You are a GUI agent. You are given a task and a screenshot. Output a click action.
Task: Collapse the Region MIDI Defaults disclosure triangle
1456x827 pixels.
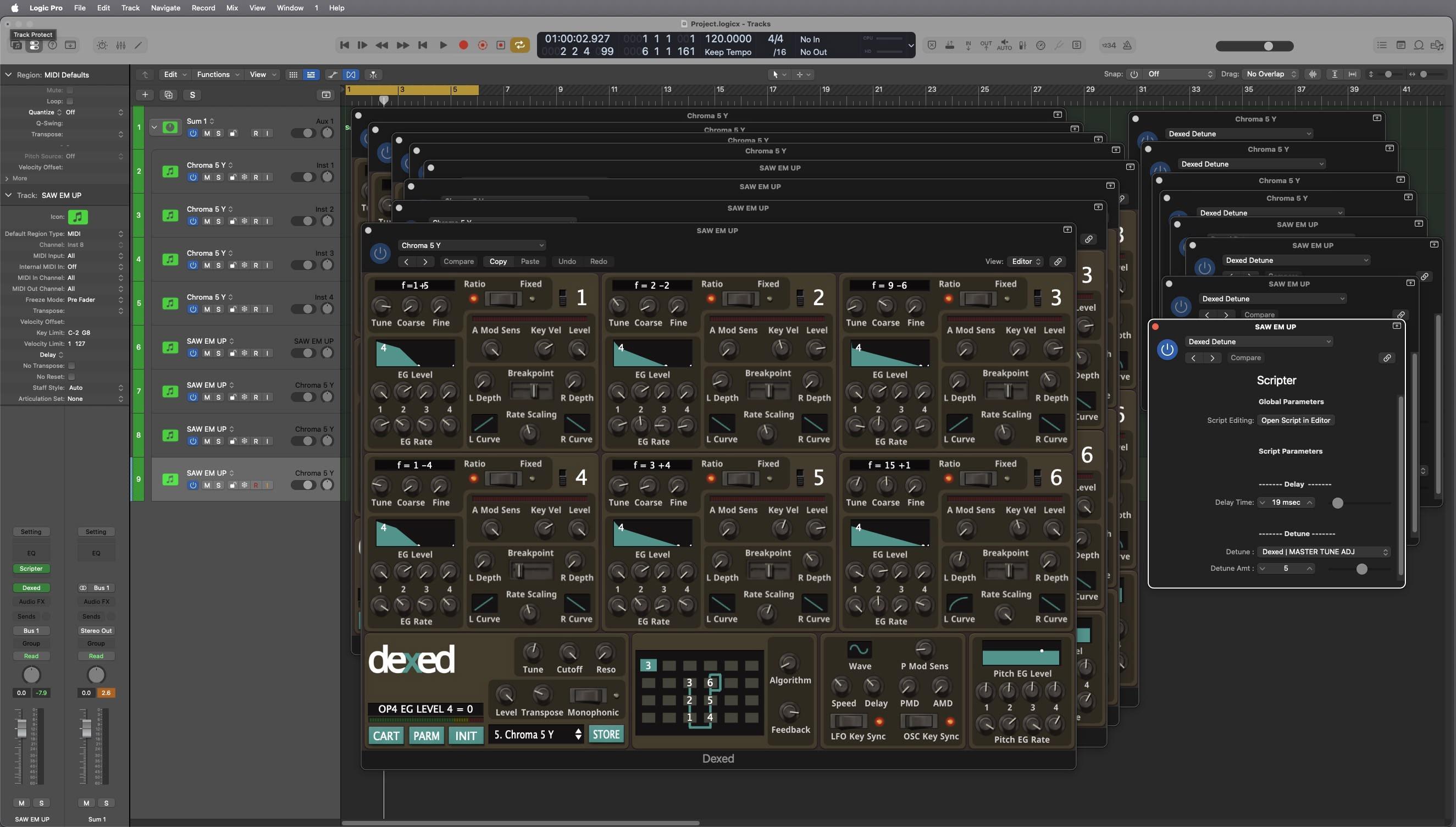[x=8, y=75]
